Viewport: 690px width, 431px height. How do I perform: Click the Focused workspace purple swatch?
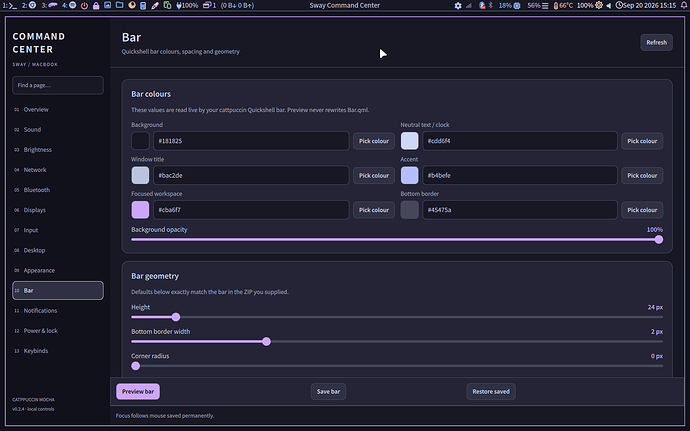click(140, 210)
